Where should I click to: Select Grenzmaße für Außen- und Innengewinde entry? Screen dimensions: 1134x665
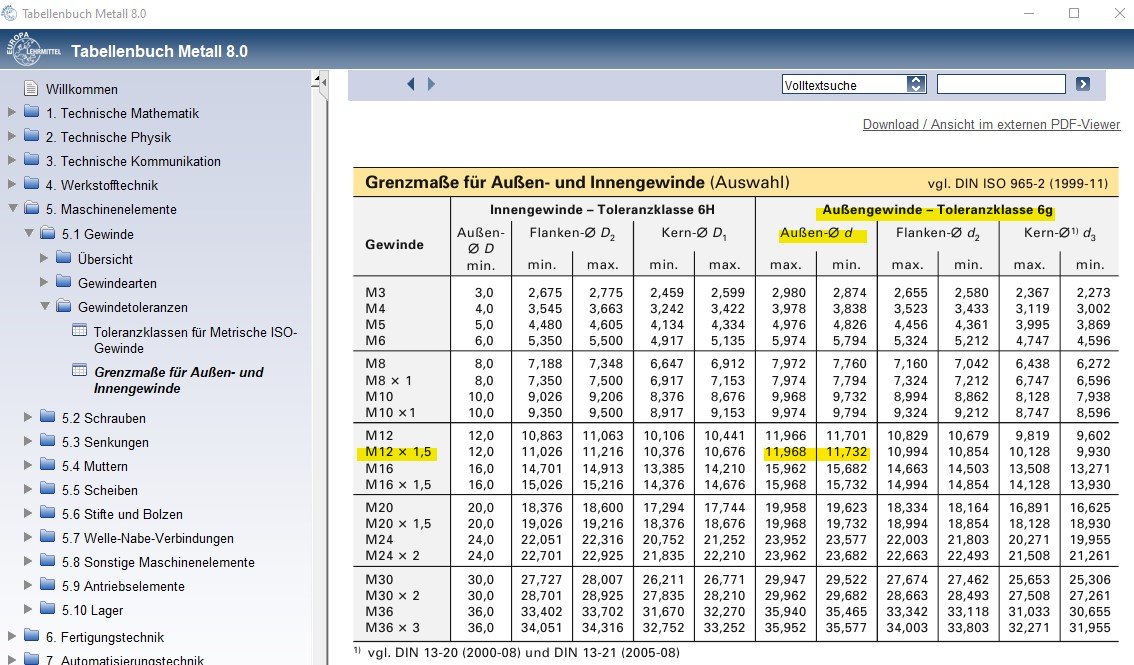(x=179, y=380)
